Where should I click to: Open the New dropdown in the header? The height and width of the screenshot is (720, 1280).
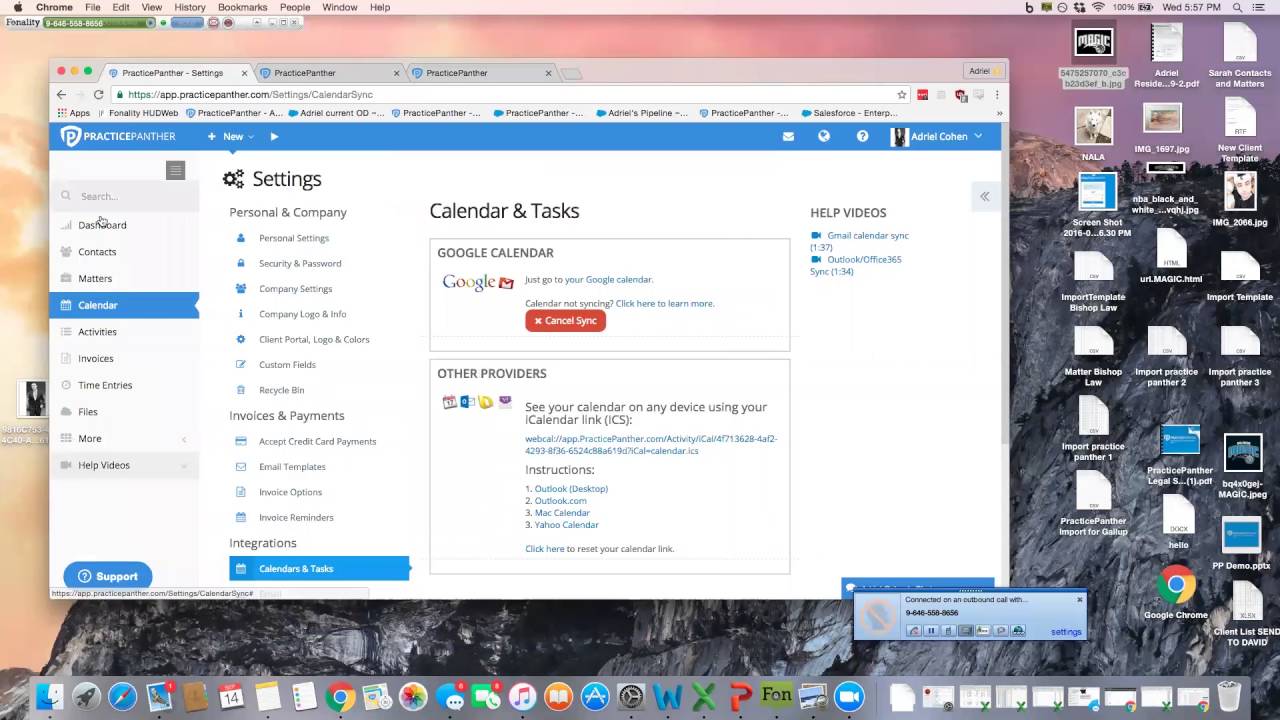(x=230, y=136)
